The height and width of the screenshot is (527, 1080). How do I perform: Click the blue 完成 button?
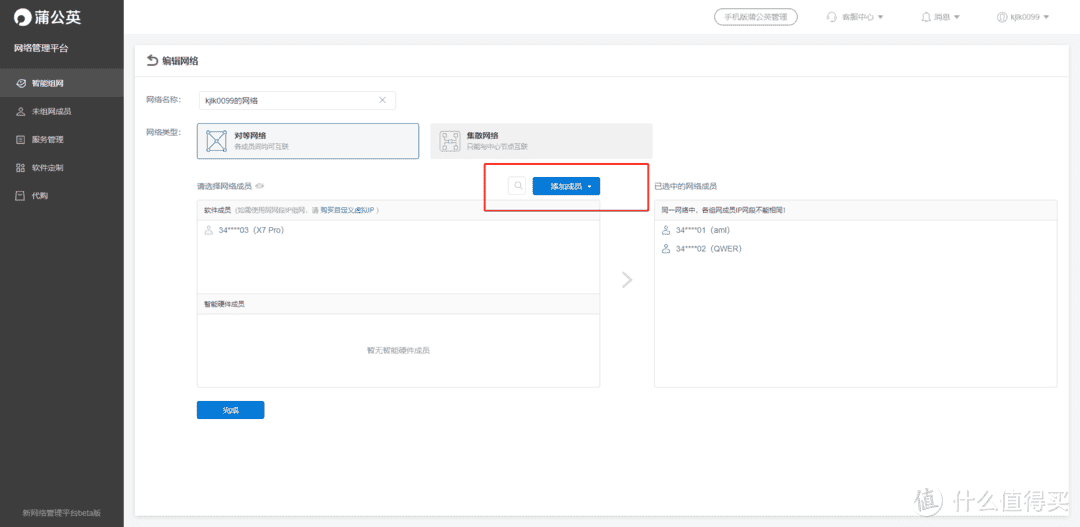tap(231, 410)
